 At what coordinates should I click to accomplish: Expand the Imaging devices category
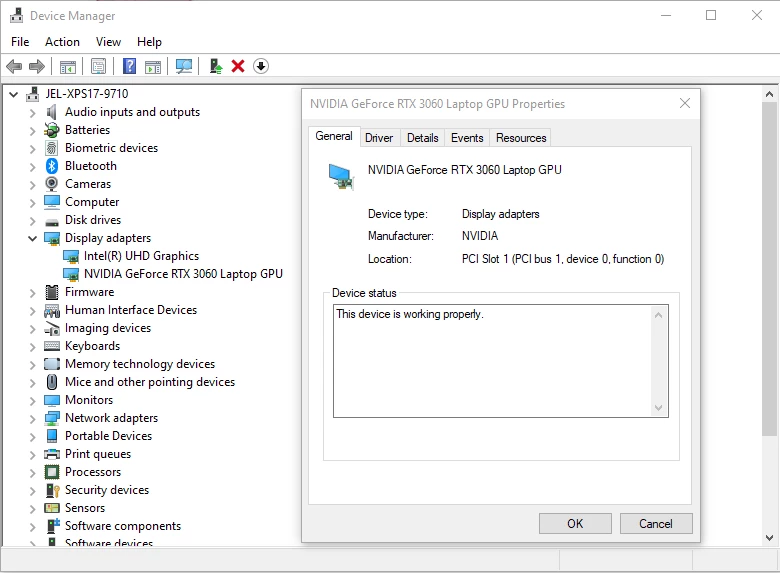click(x=32, y=329)
